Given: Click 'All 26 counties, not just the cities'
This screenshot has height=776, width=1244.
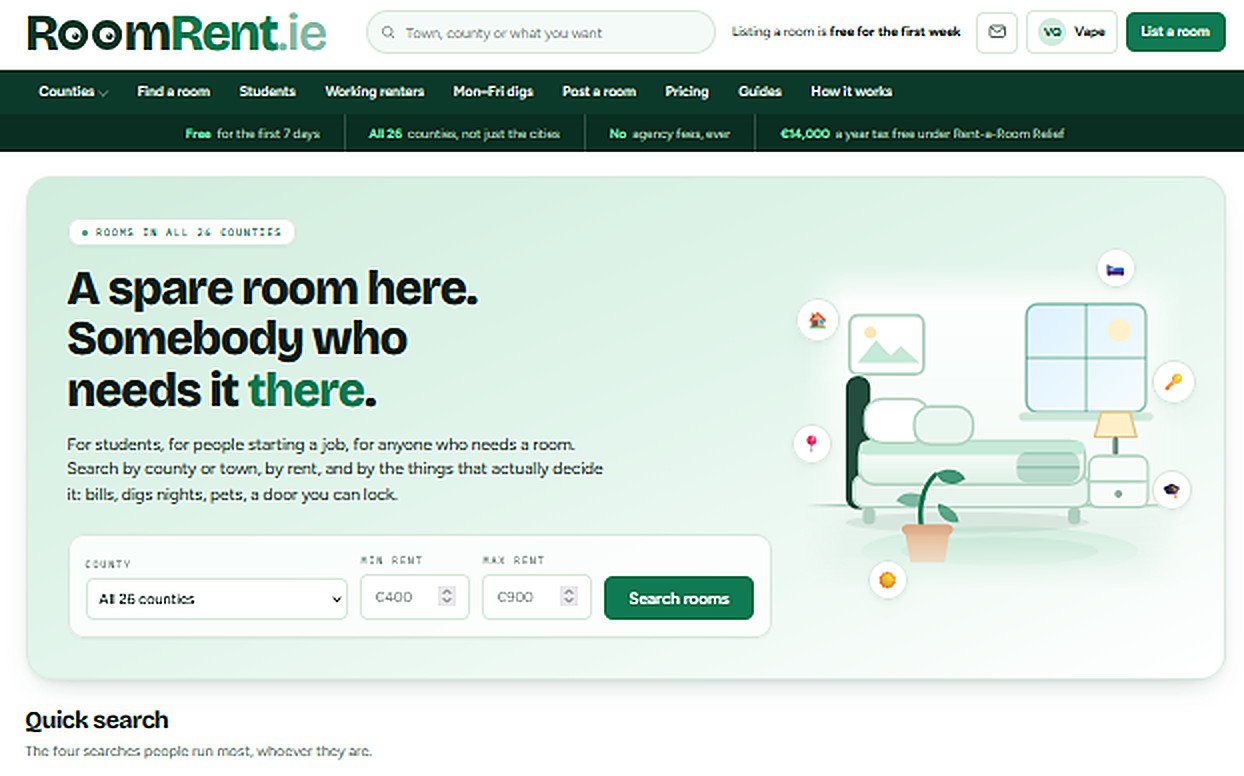Looking at the screenshot, I should click(x=464, y=133).
